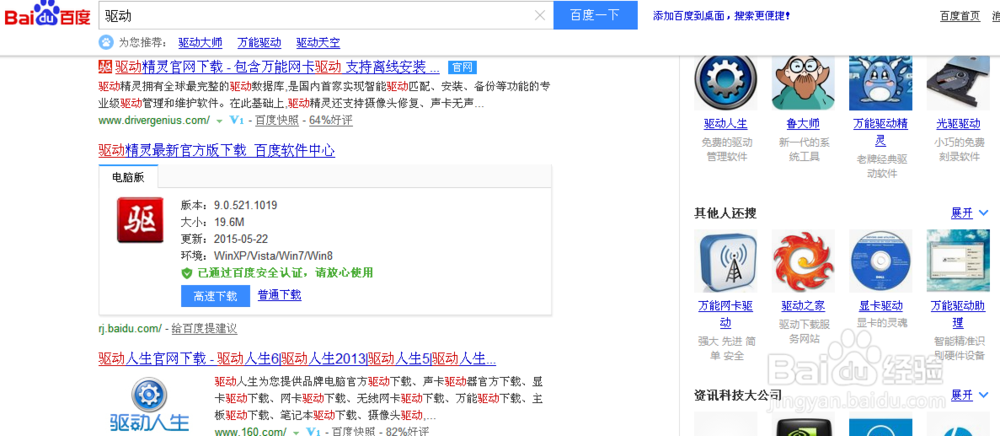Click the 驱动人生 logo thumbnail in results
This screenshot has height=436, width=1000.
[149, 405]
